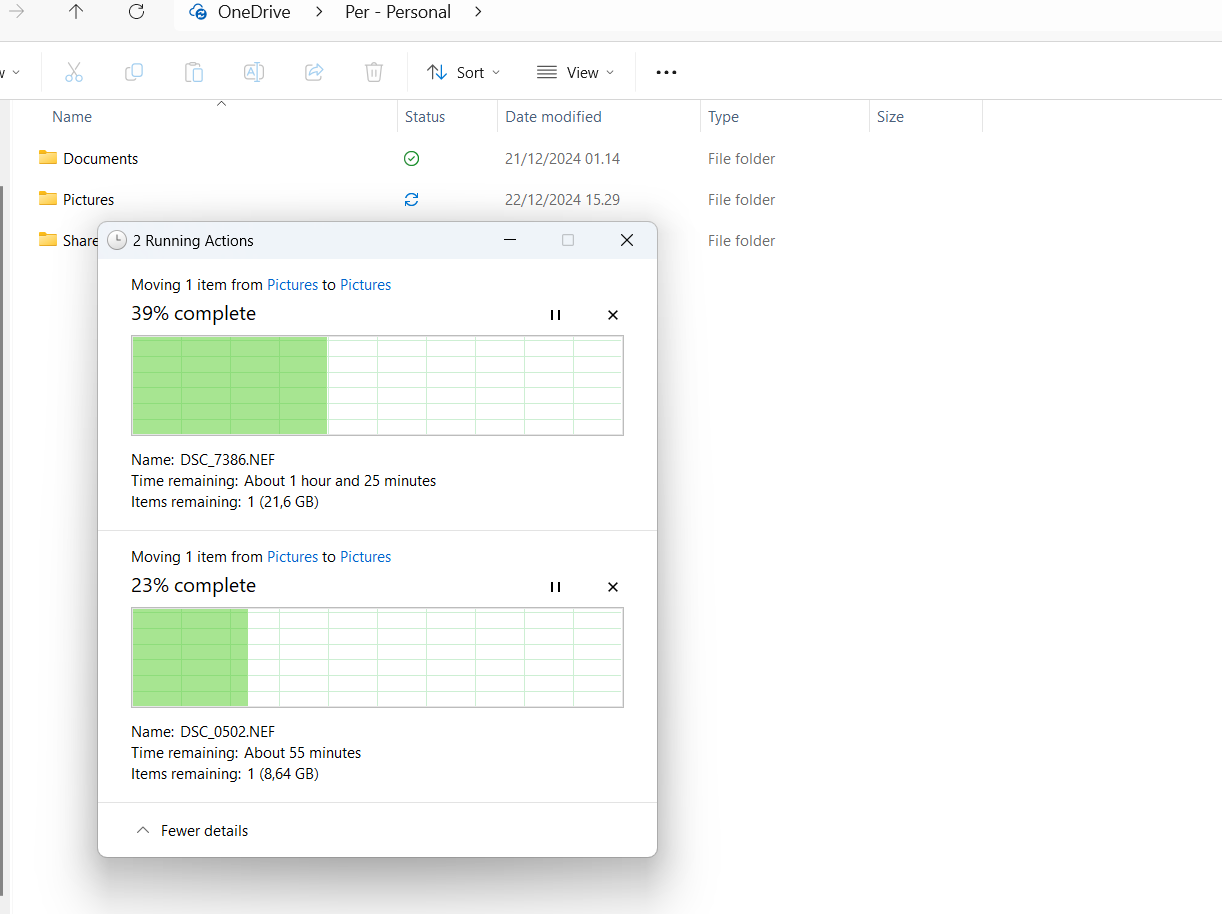
Task: Click OneDrive in the address breadcrumb
Action: 254,12
